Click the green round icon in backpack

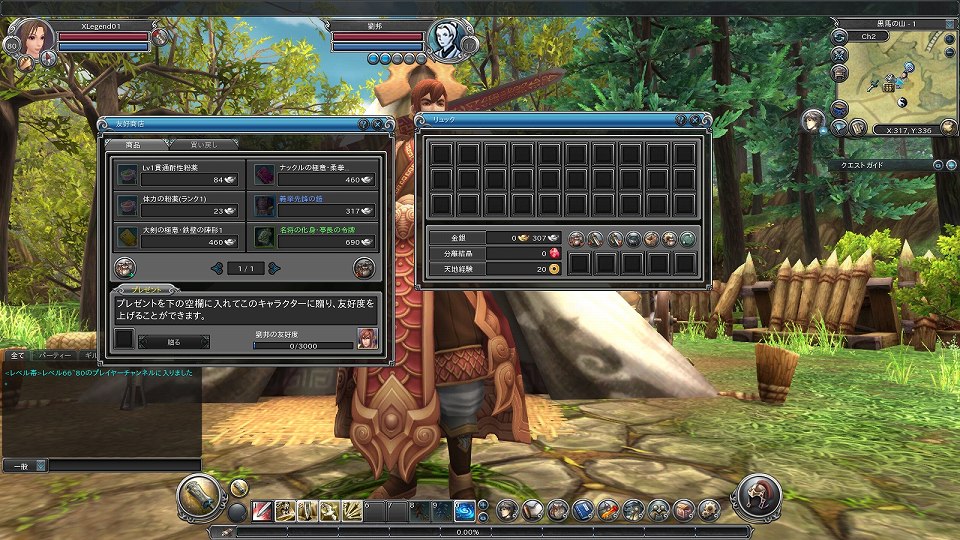pos(687,239)
